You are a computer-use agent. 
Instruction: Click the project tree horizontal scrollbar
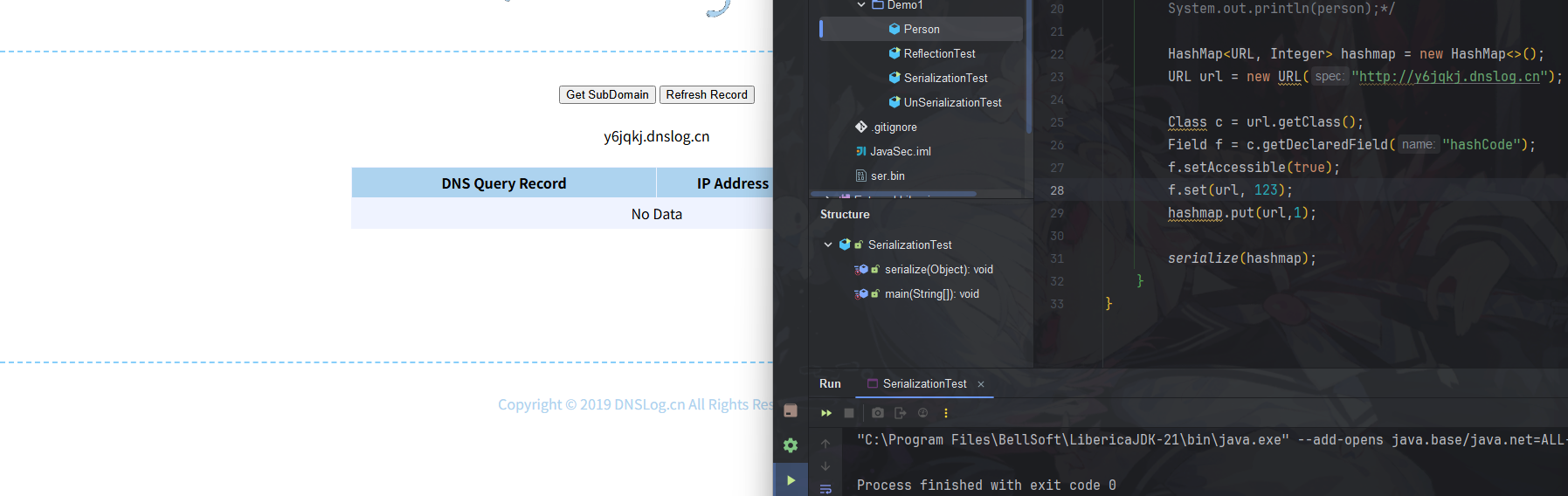pyautogui.click(x=894, y=194)
